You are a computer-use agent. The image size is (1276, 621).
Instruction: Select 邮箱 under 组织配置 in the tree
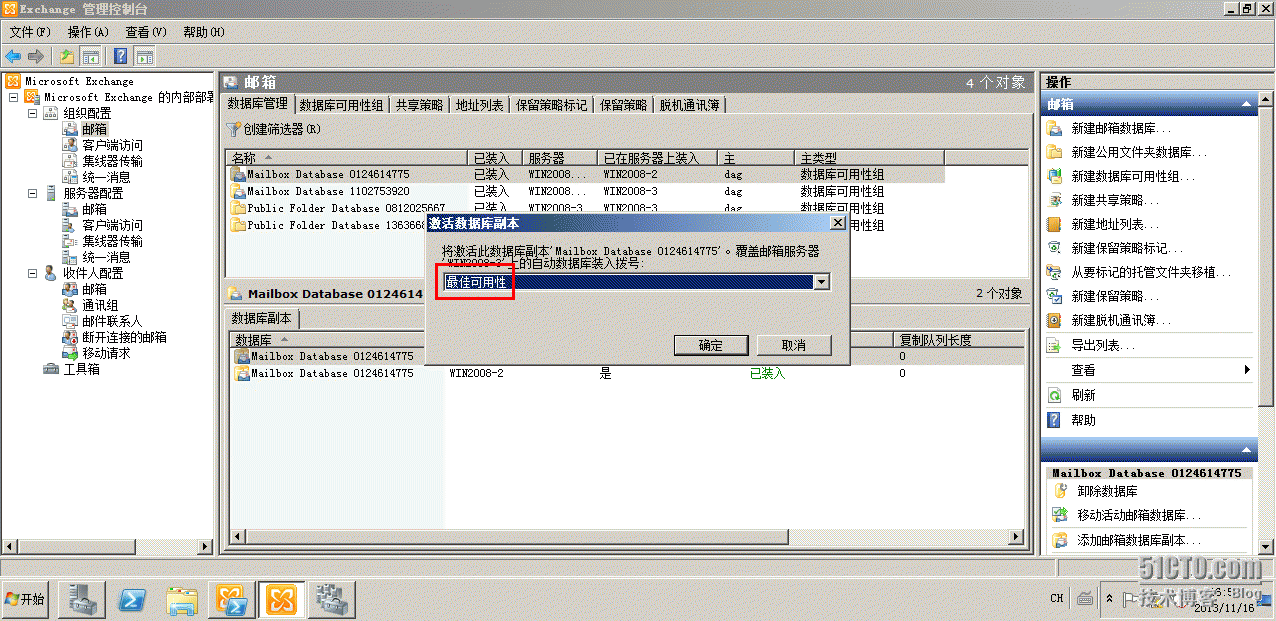[94, 129]
